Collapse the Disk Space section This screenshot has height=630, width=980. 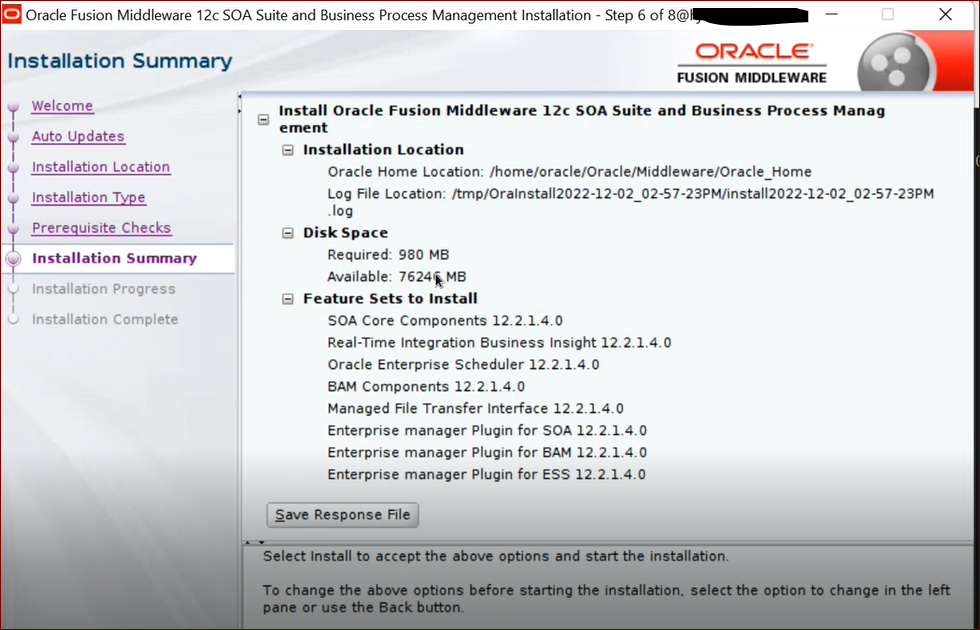[288, 233]
